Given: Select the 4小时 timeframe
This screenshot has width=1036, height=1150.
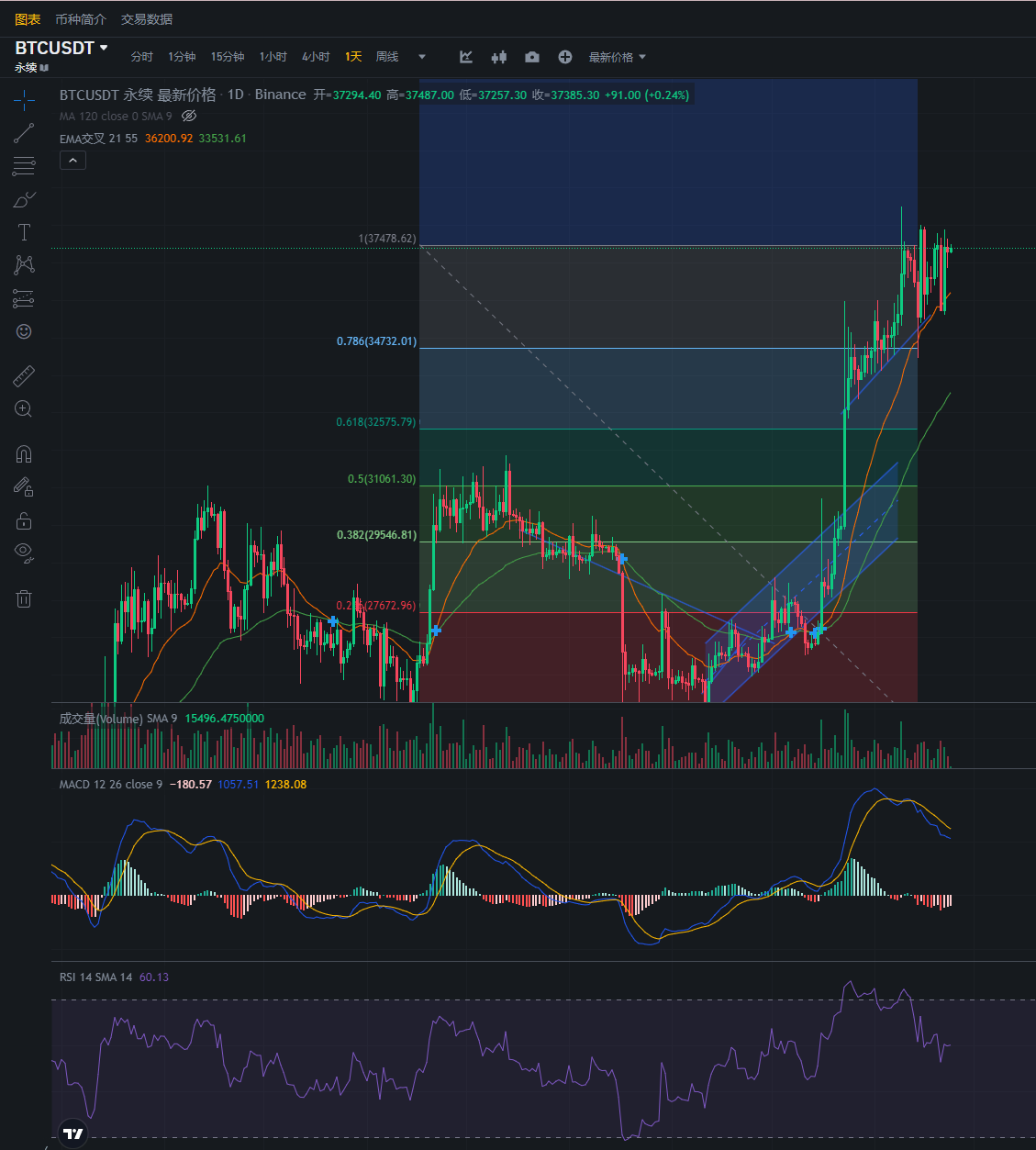Looking at the screenshot, I should (x=316, y=57).
